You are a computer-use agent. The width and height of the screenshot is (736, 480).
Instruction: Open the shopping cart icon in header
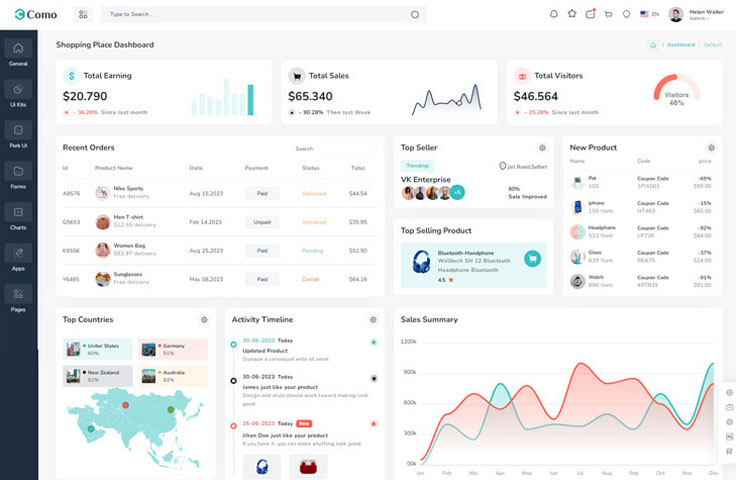click(x=608, y=14)
